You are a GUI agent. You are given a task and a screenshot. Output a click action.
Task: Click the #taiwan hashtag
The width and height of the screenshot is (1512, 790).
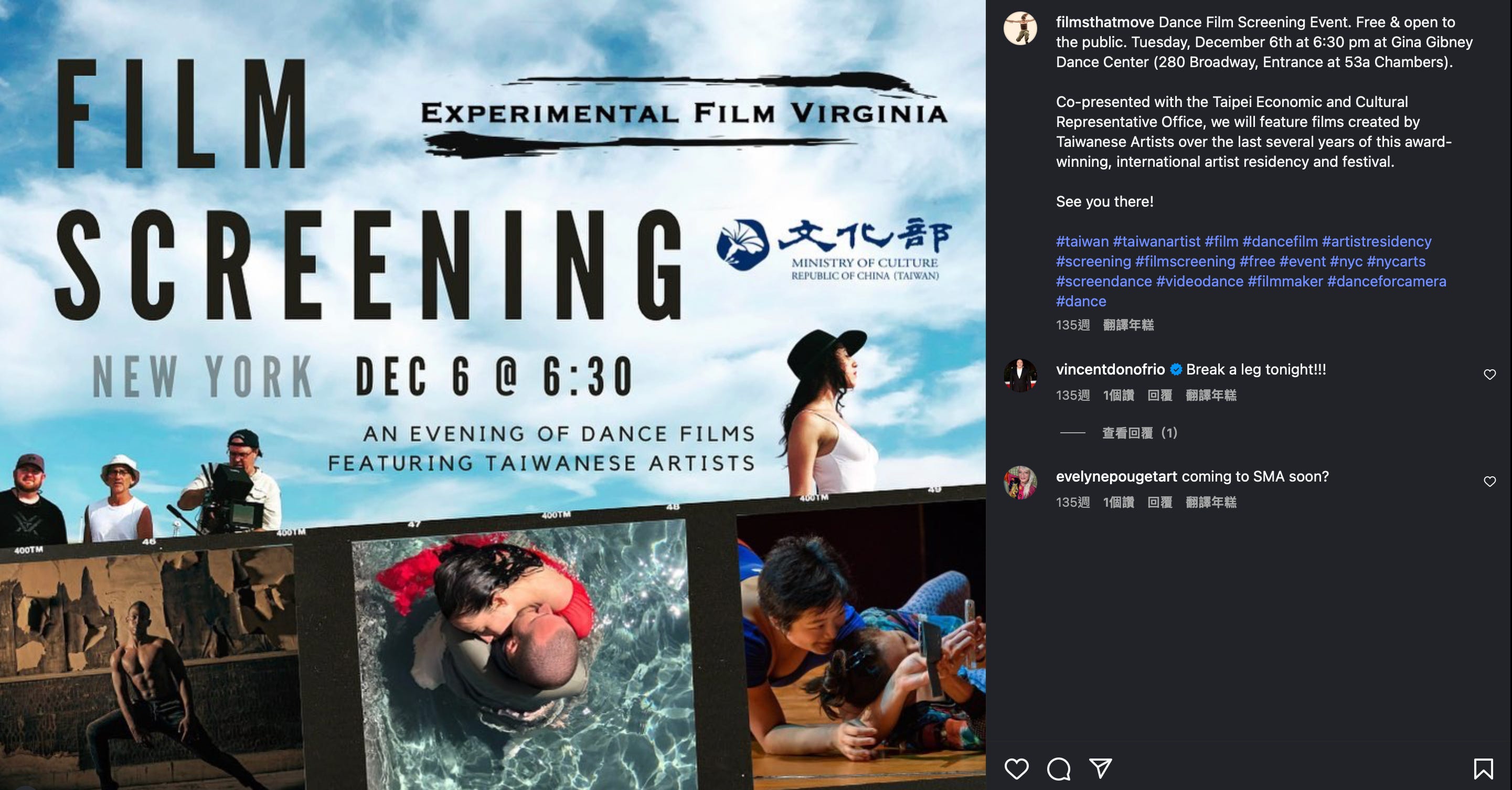click(x=1082, y=241)
